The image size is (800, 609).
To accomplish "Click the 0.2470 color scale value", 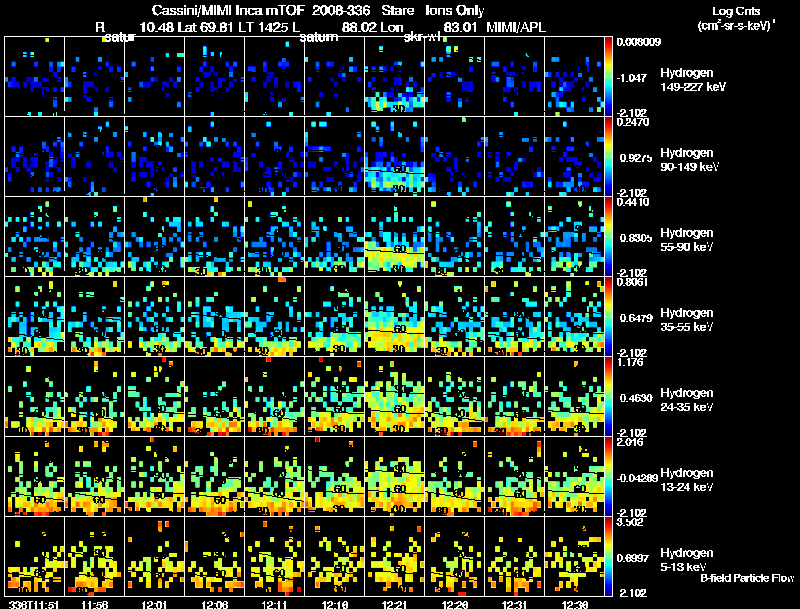I will (x=633, y=122).
